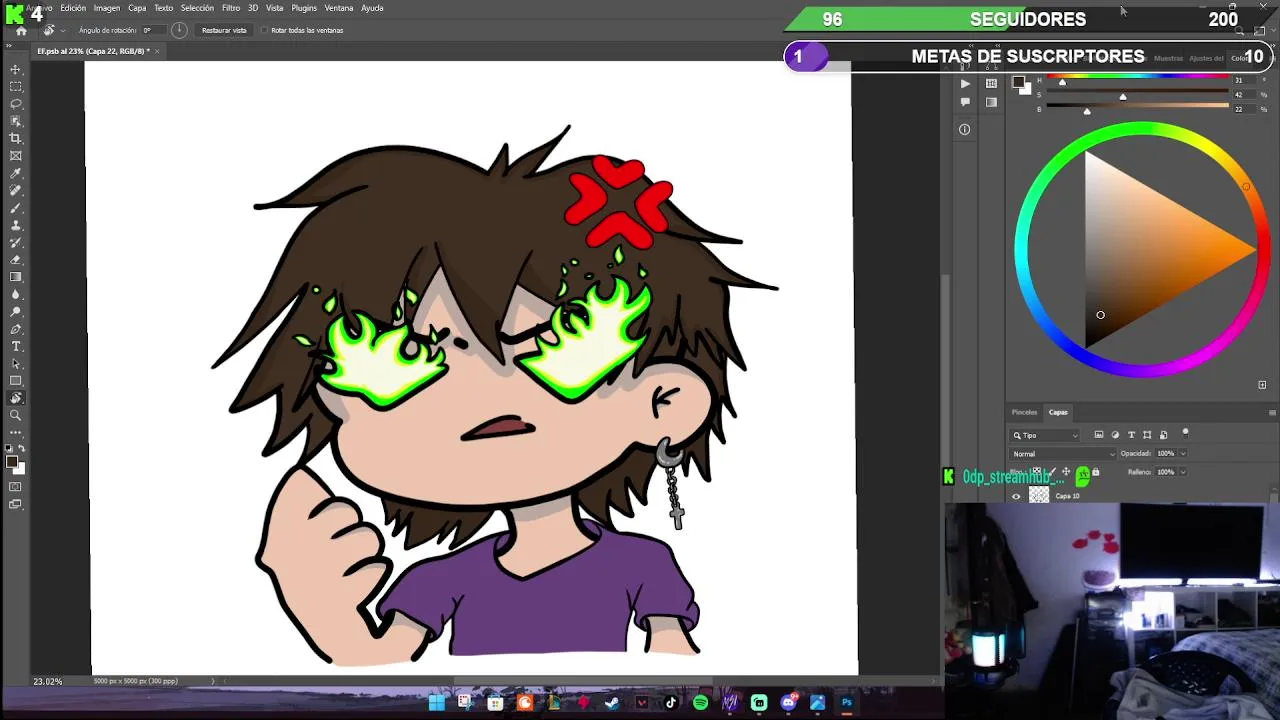This screenshot has height=720, width=1280.
Task: Click the rotation angle dial
Action: (179, 31)
